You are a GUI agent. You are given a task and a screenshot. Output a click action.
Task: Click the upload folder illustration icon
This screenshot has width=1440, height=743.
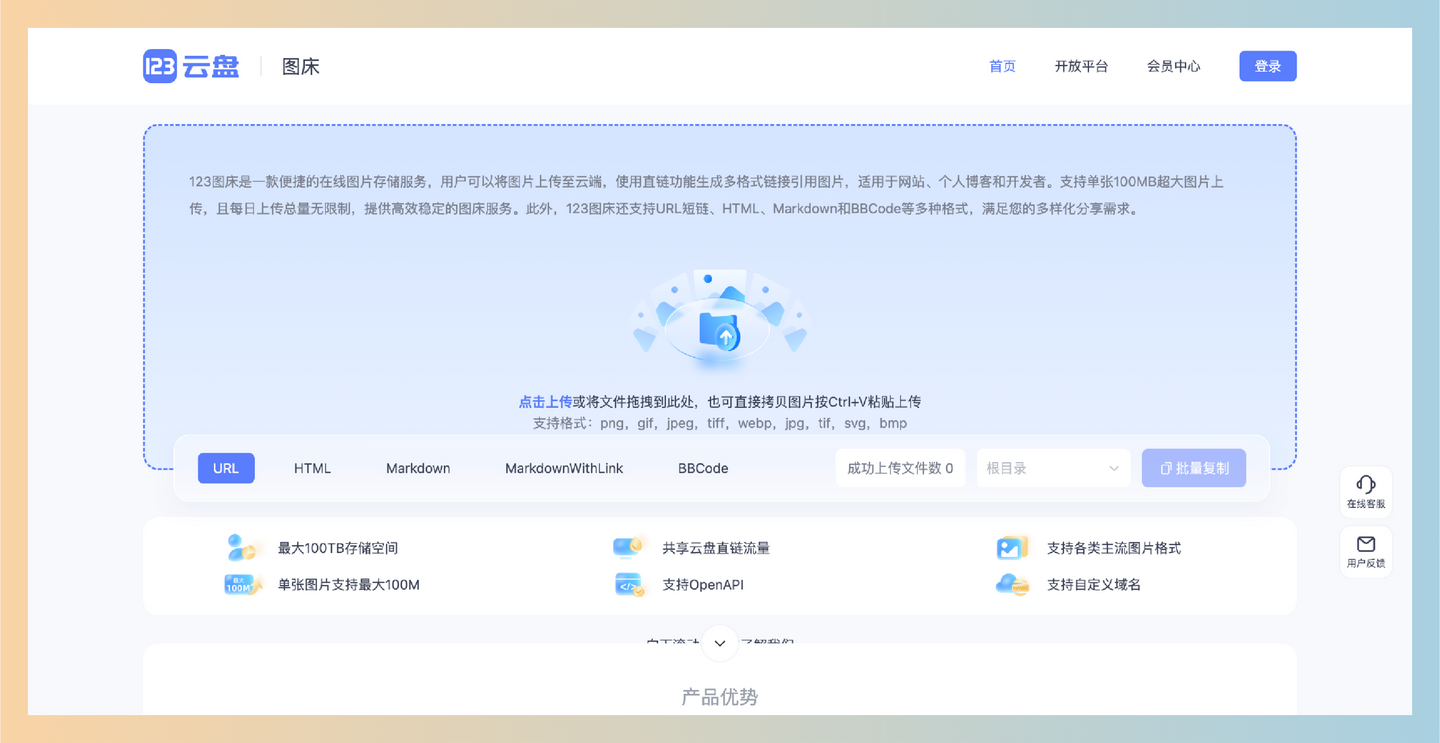(x=719, y=325)
